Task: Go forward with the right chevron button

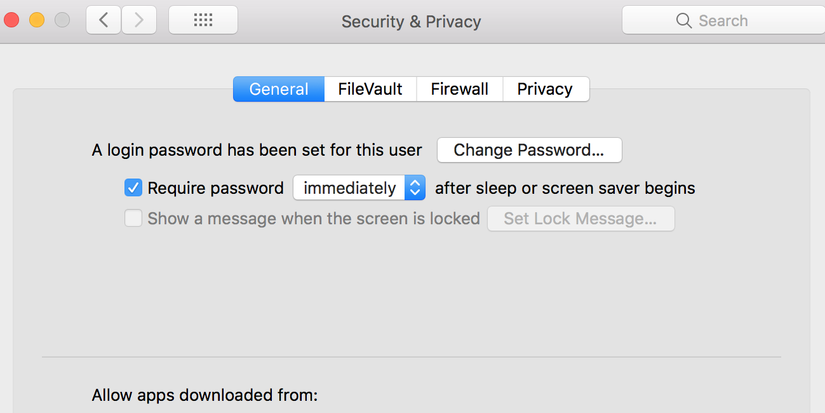Action: 139,20
